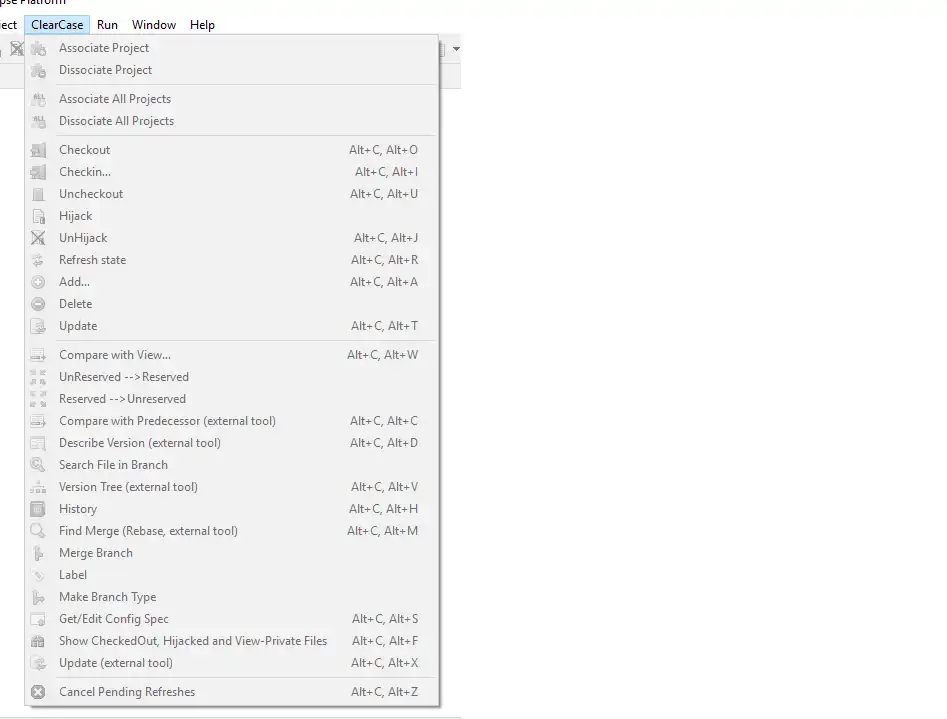This screenshot has width=947, height=719.
Task: Choose Checkout from the menu
Action: click(231, 150)
